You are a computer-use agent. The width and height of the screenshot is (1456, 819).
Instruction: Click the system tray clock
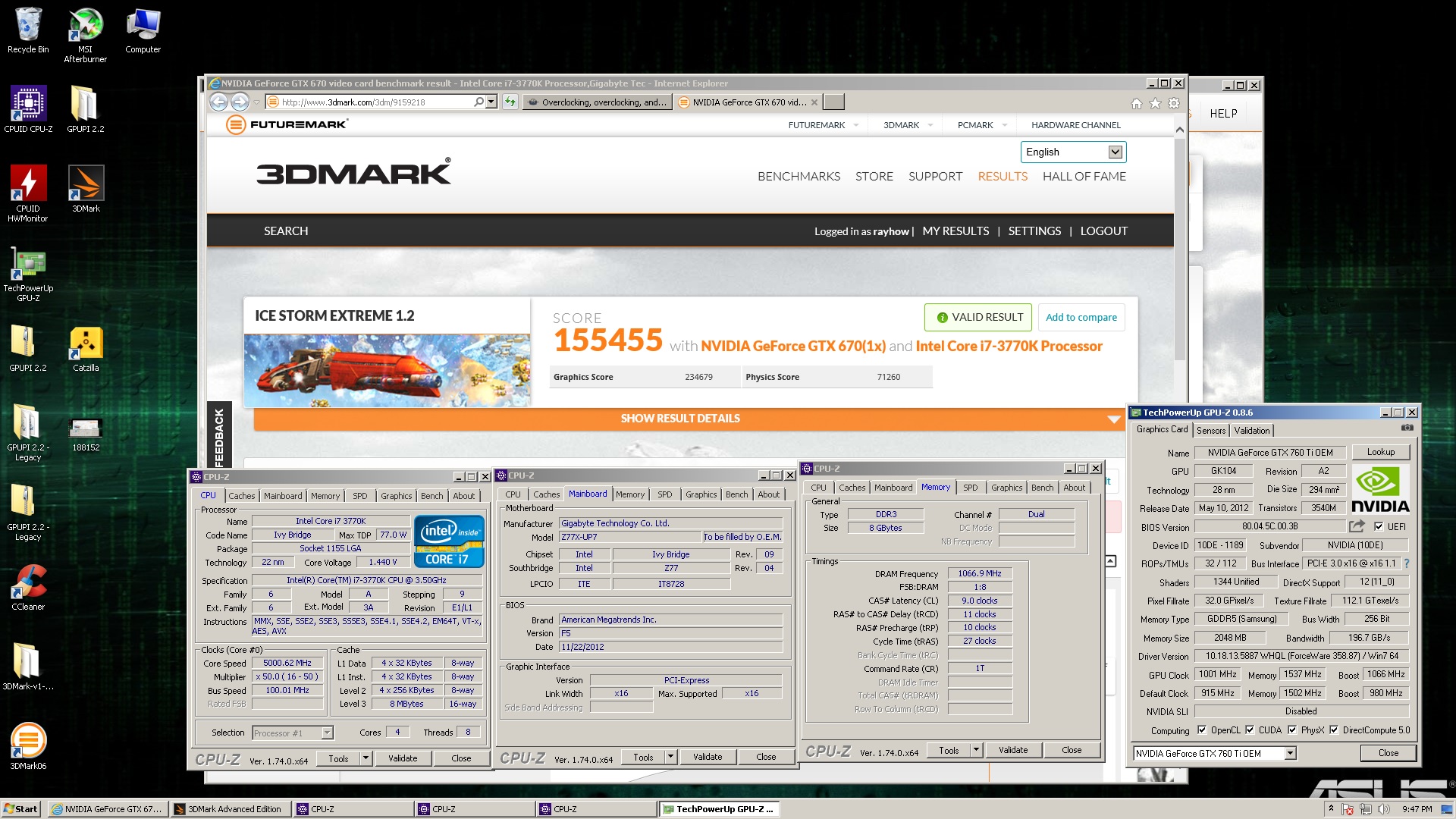[1417, 809]
